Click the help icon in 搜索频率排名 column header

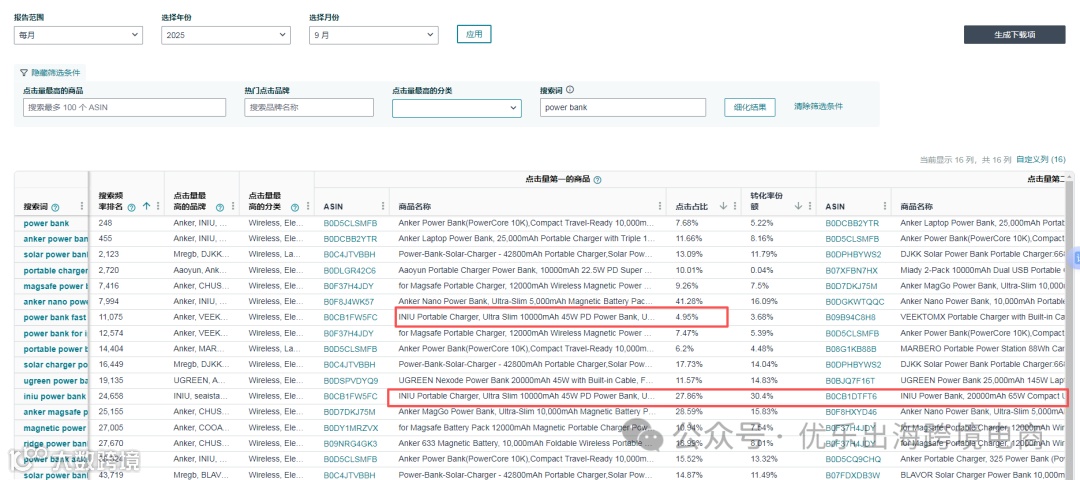[131, 207]
